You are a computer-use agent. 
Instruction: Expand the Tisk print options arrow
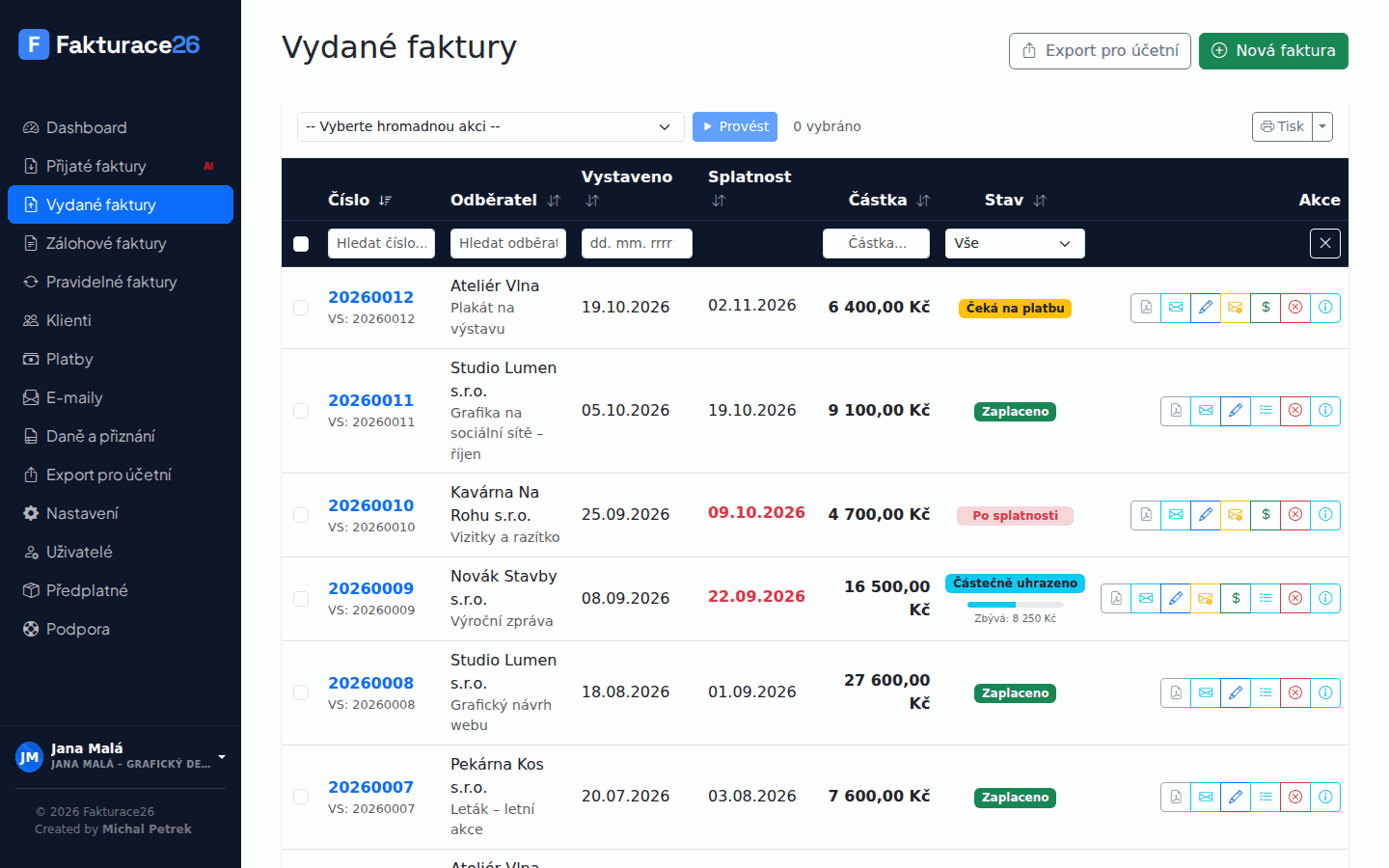[1322, 126]
